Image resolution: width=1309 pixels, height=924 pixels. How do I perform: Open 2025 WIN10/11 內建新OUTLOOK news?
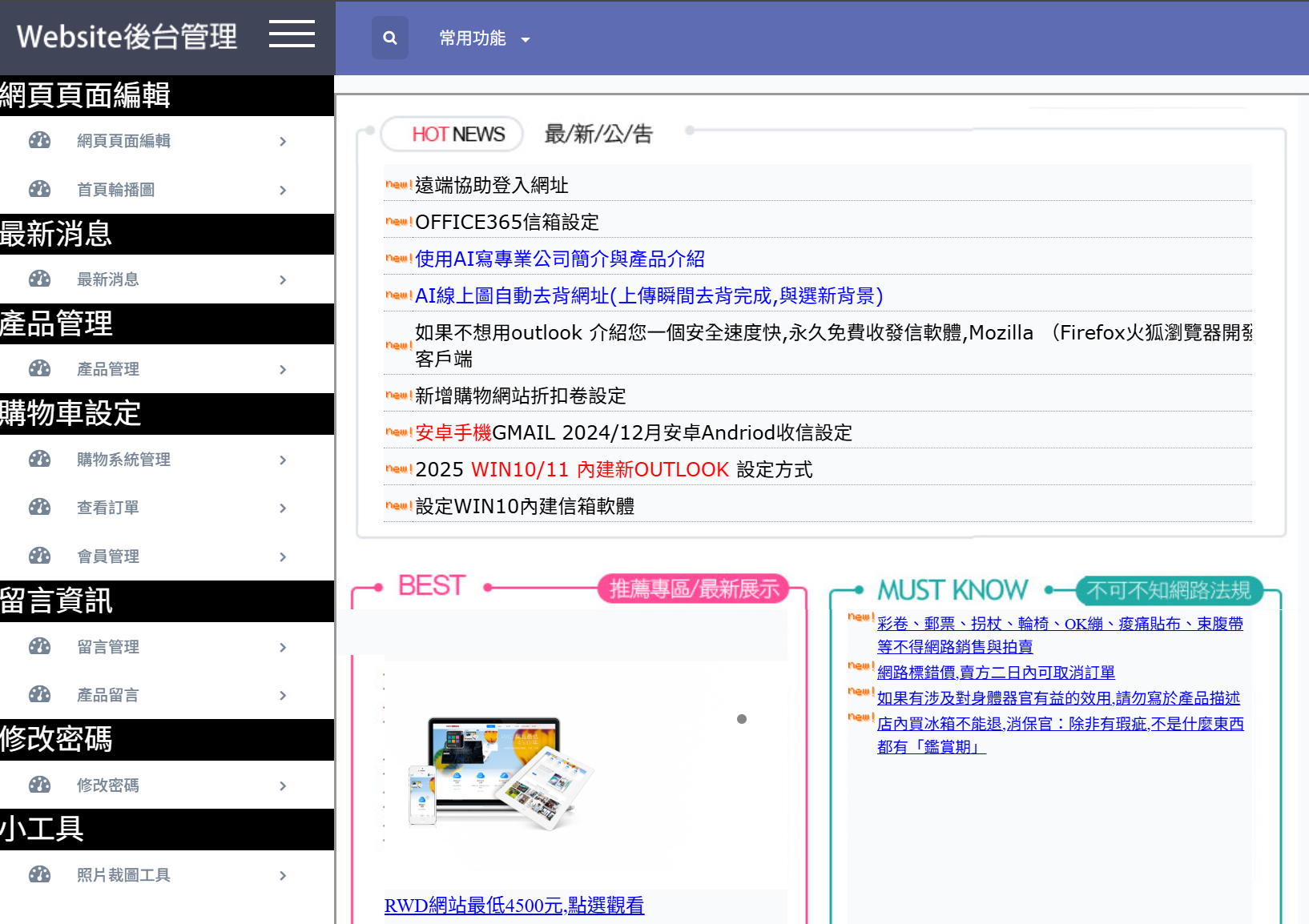pyautogui.click(x=614, y=469)
